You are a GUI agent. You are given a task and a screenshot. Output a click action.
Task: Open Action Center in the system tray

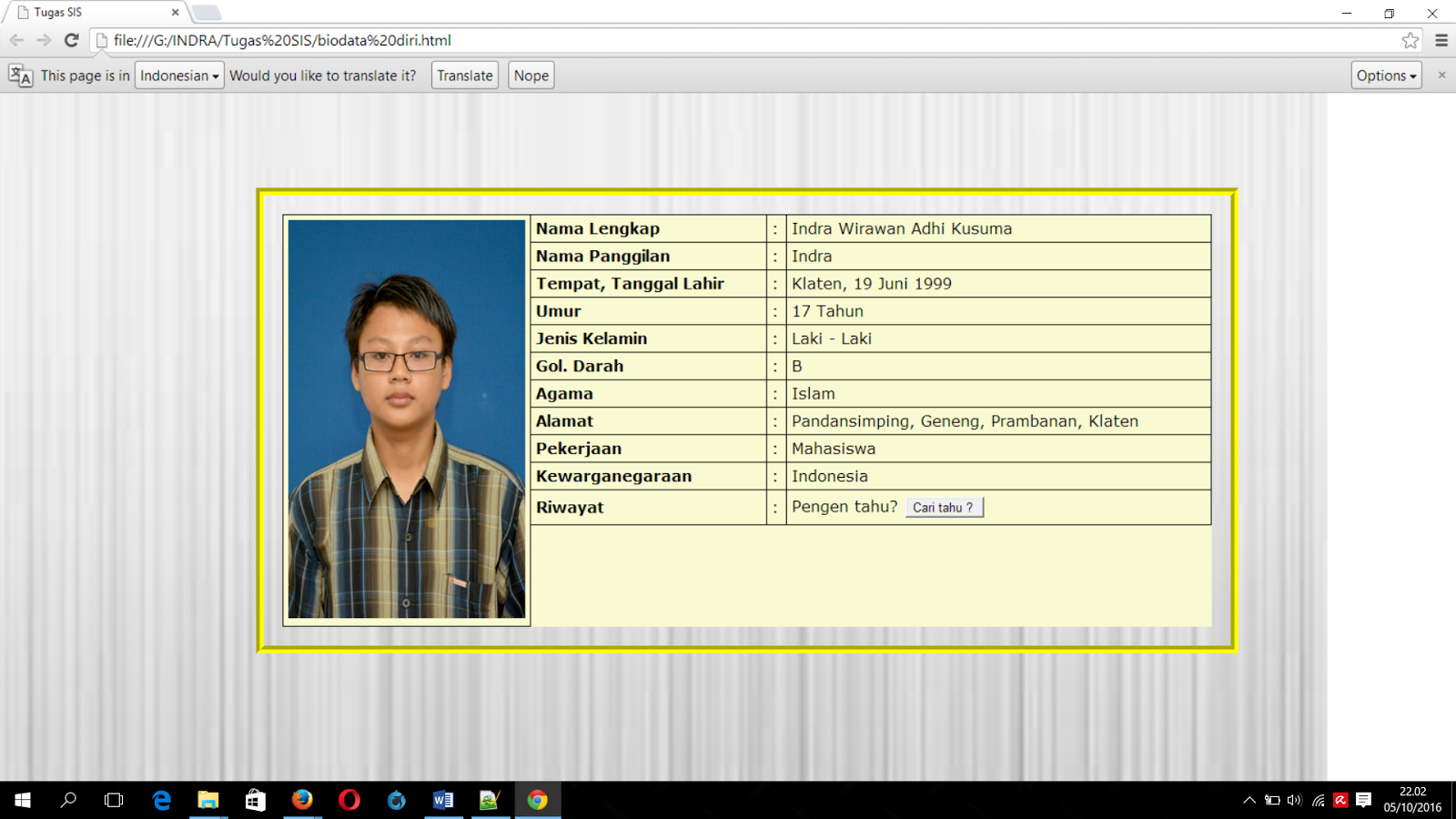[1362, 800]
